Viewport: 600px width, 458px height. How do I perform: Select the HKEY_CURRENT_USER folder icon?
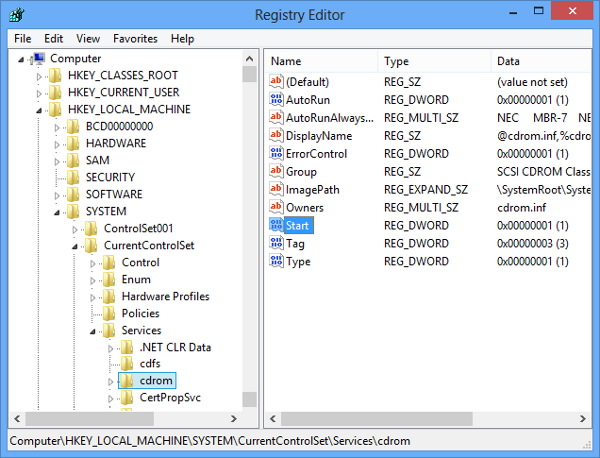coord(55,92)
